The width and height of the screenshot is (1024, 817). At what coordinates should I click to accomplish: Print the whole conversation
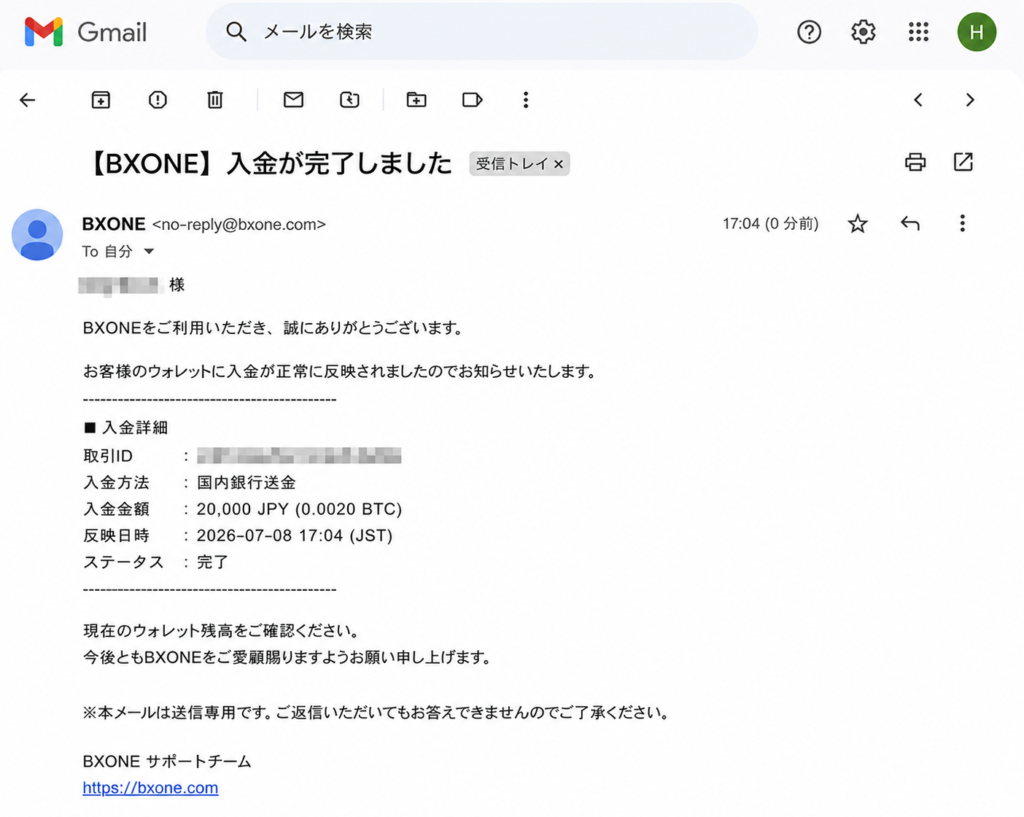(x=915, y=162)
